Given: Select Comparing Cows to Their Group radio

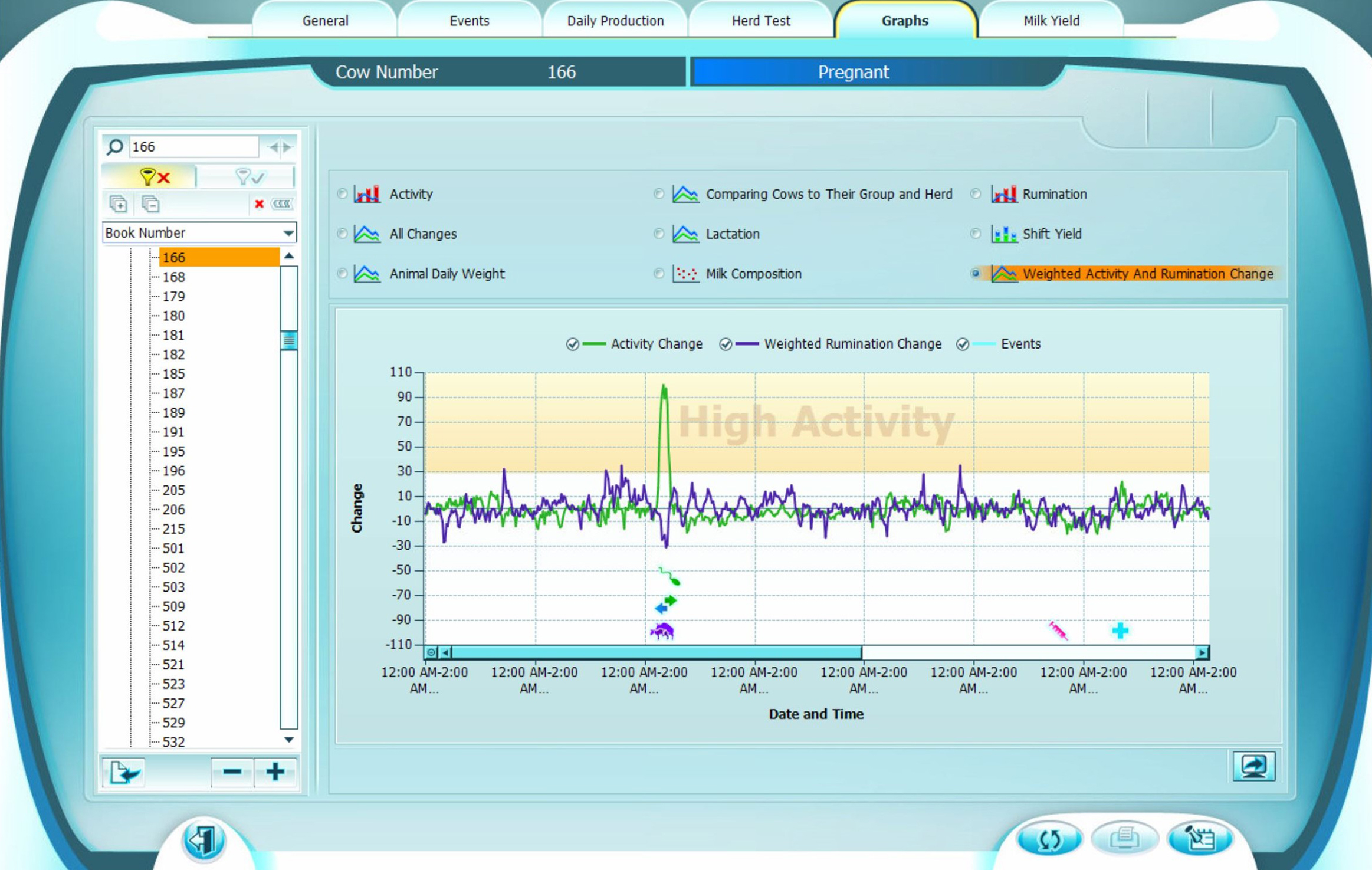Looking at the screenshot, I should point(659,194).
